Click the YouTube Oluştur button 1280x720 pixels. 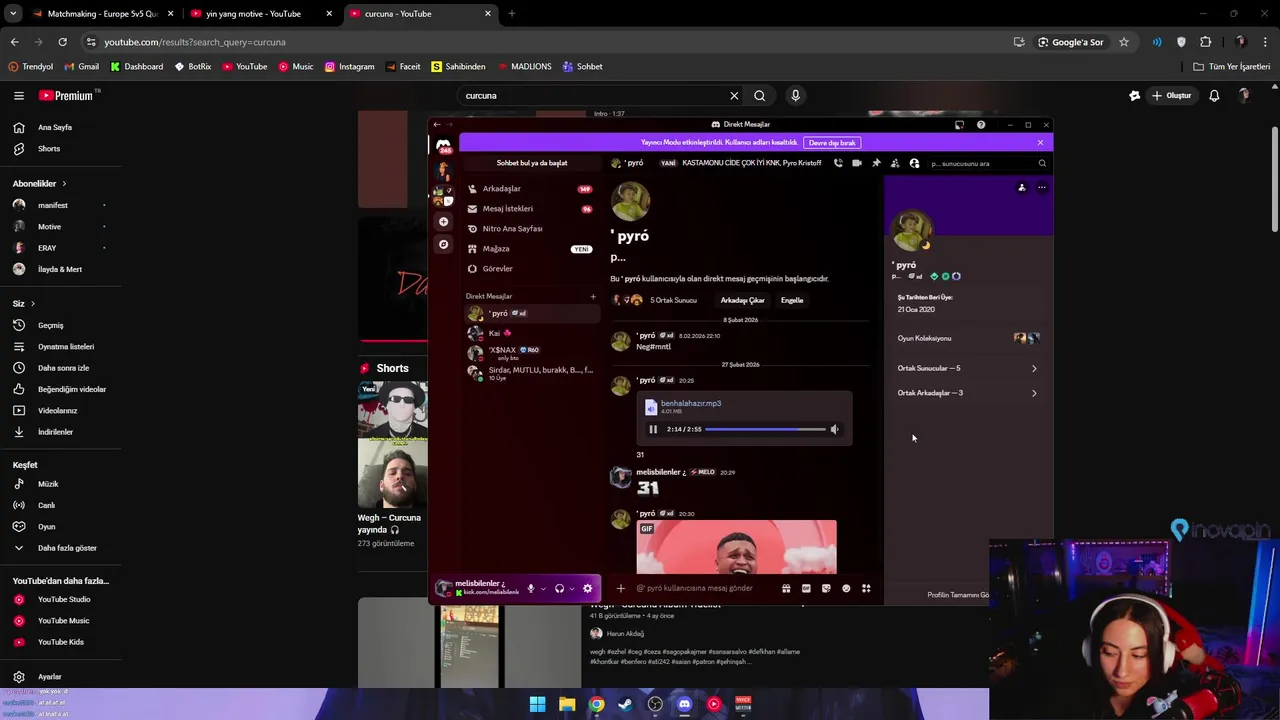1171,96
